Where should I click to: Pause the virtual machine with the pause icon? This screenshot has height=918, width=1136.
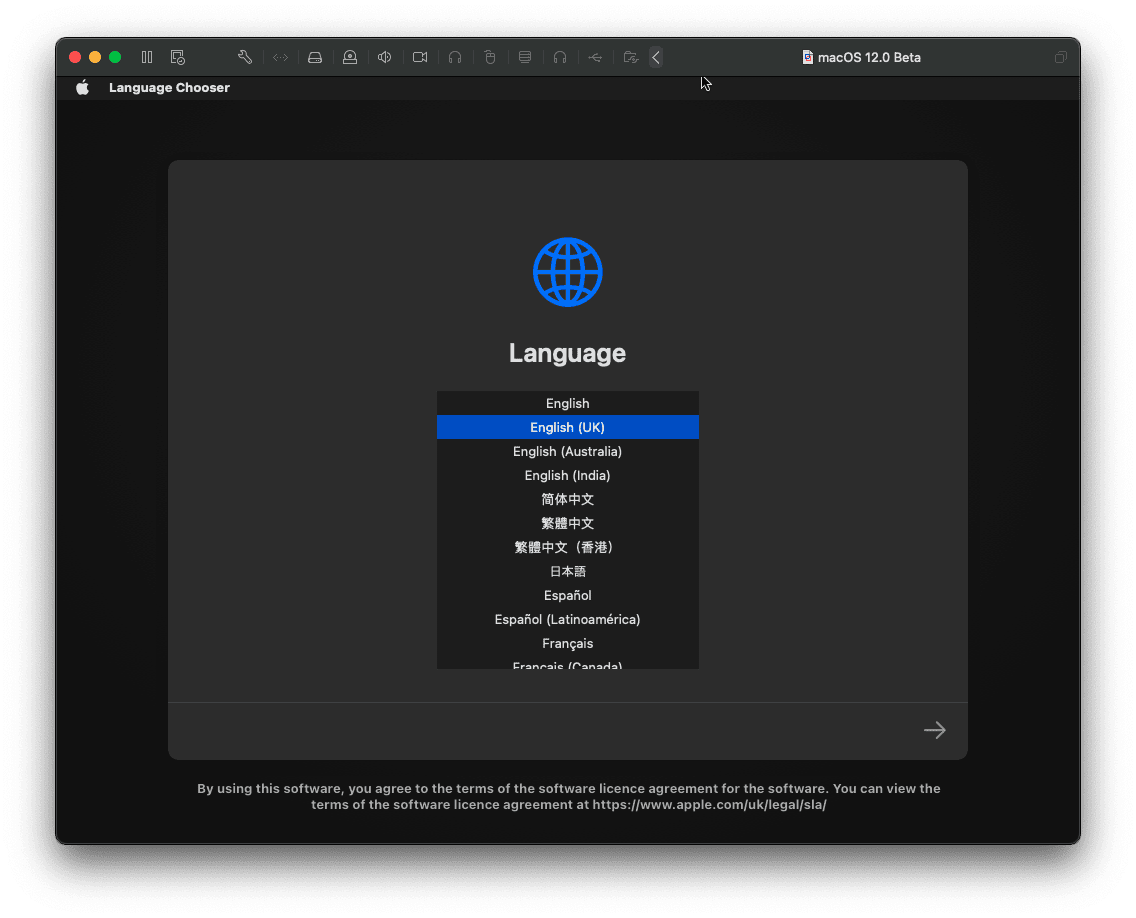(147, 57)
